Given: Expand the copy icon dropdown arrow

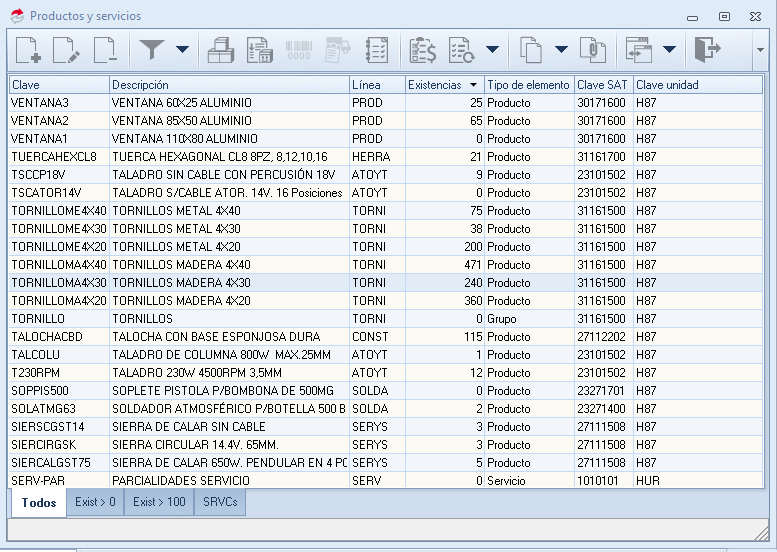Looking at the screenshot, I should click(561, 49).
